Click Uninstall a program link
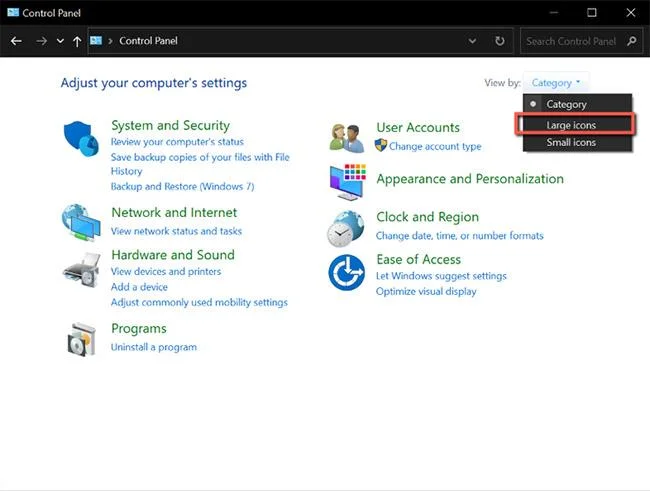Screen dimensions: 650x491 click(154, 347)
